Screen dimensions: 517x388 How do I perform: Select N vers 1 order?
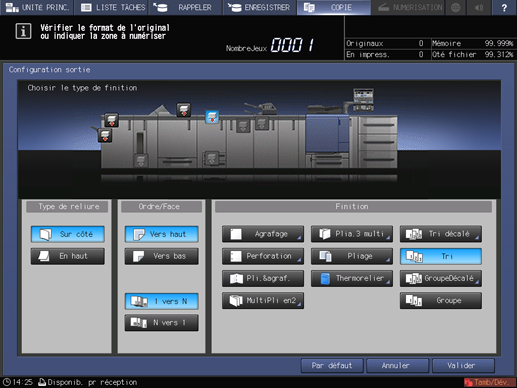coord(162,323)
